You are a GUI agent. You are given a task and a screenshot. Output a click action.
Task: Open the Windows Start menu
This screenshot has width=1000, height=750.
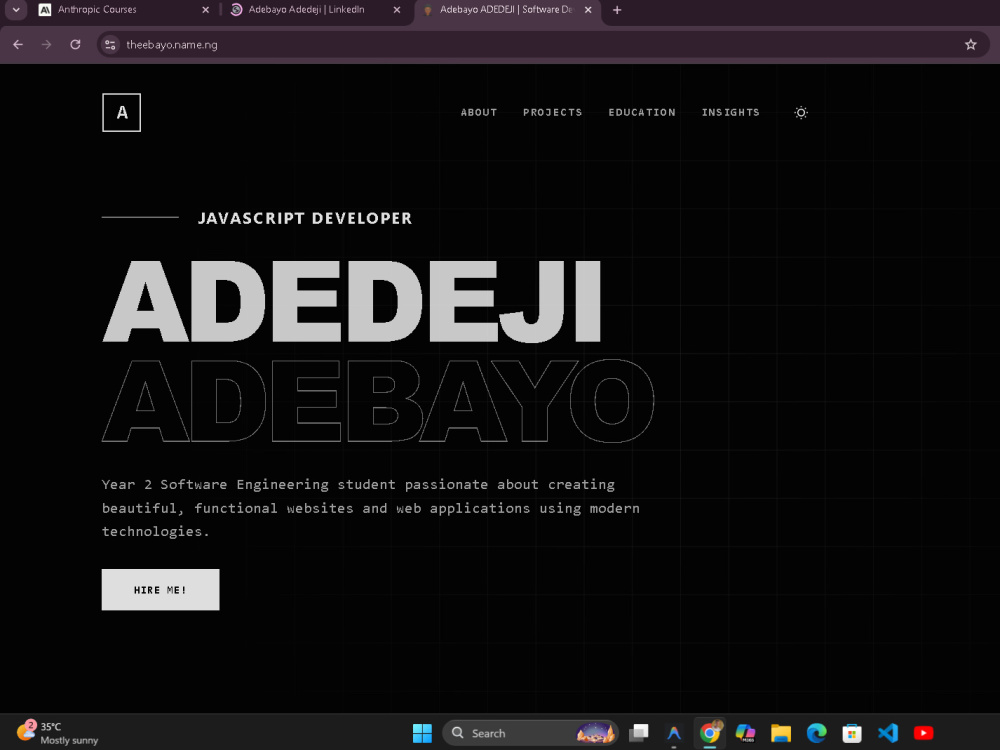pyautogui.click(x=422, y=733)
